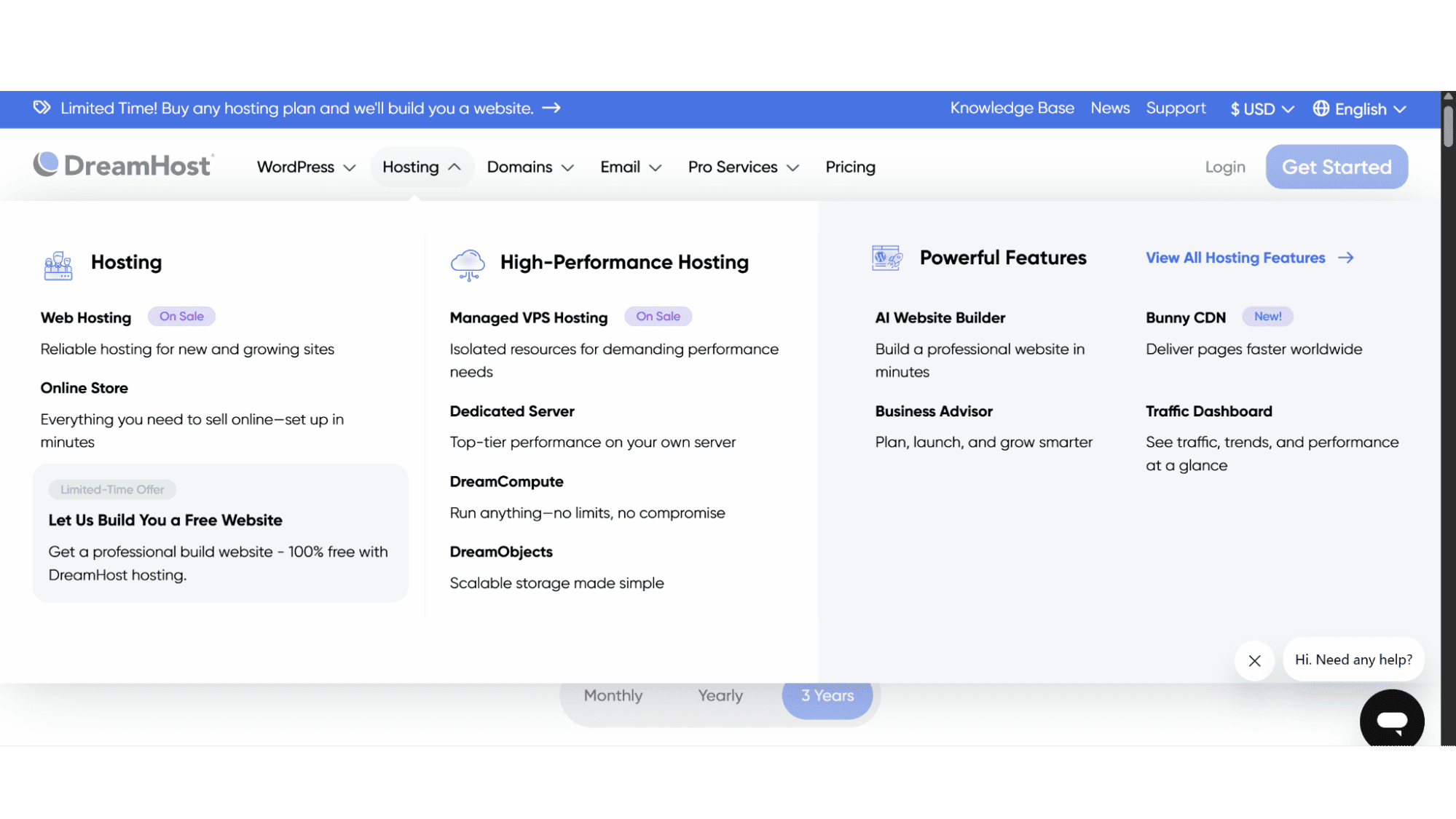Open Traffic Dashboard feature
The width and height of the screenshot is (1456, 819).
pos(1209,411)
